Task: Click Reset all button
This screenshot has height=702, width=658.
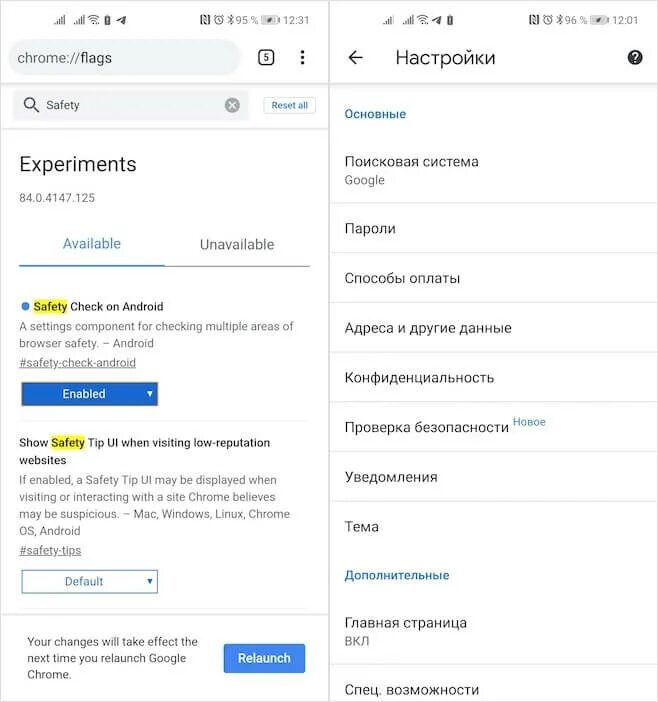Action: click(290, 105)
